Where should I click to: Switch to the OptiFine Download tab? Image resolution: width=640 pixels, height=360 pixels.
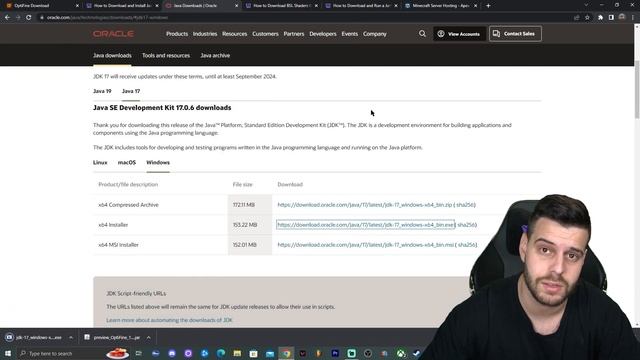point(40,6)
